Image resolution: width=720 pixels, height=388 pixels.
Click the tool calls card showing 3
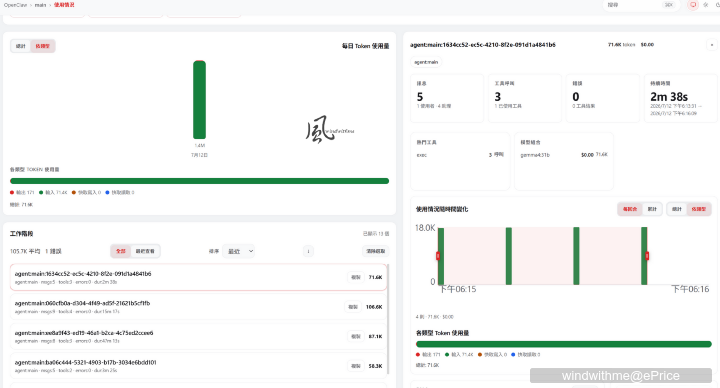[525, 98]
